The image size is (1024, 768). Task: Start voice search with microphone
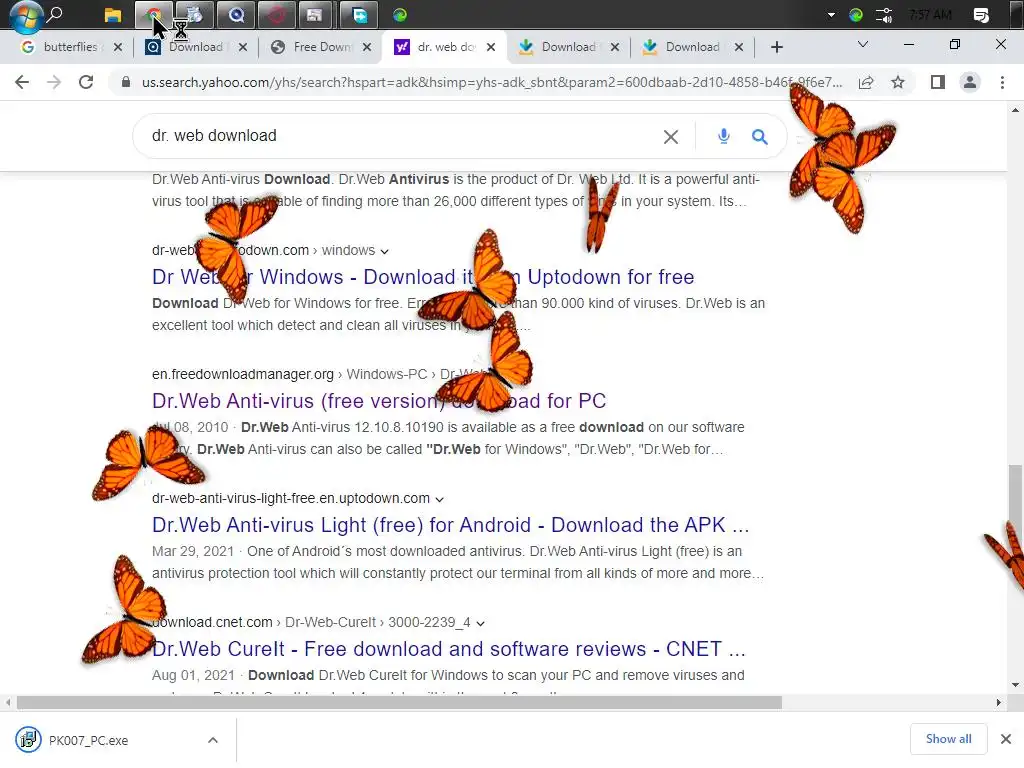click(724, 136)
